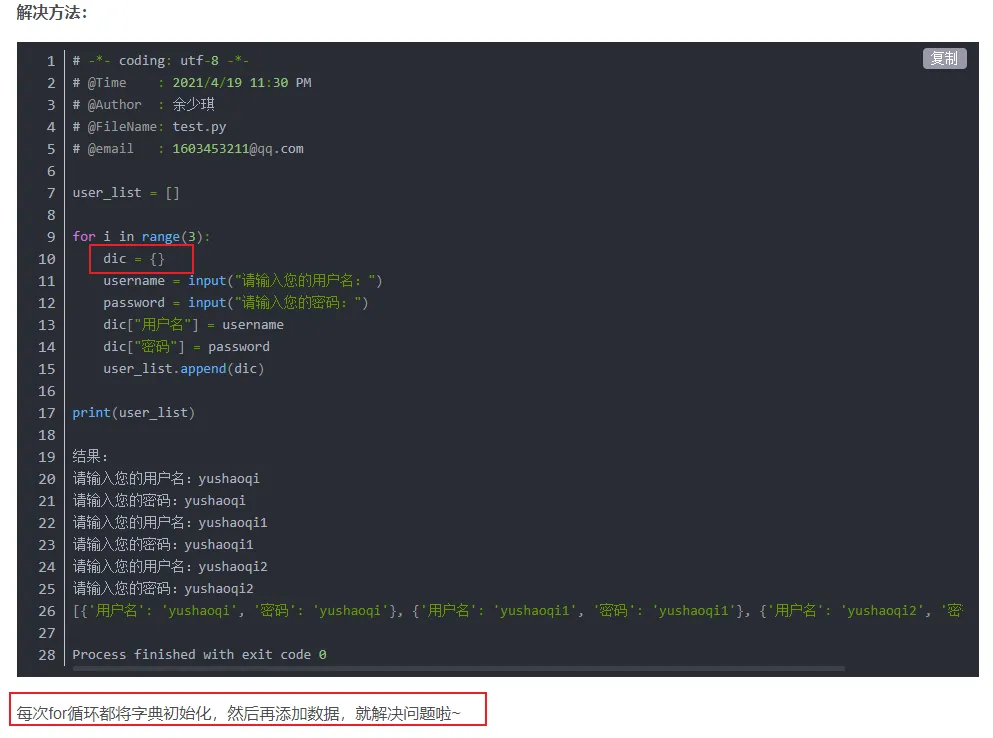The width and height of the screenshot is (993, 738).
Task: Click the dic["密码"] = password line
Action: pos(186,346)
